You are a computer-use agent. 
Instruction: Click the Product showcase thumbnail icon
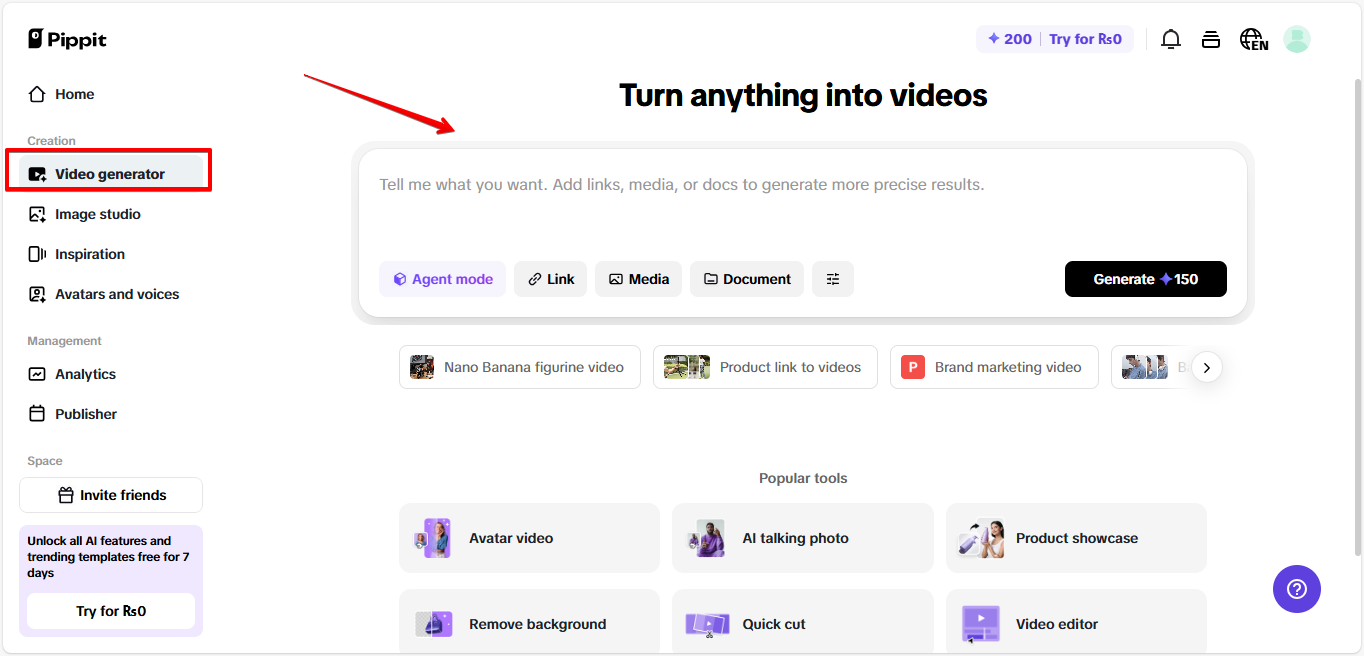point(981,538)
